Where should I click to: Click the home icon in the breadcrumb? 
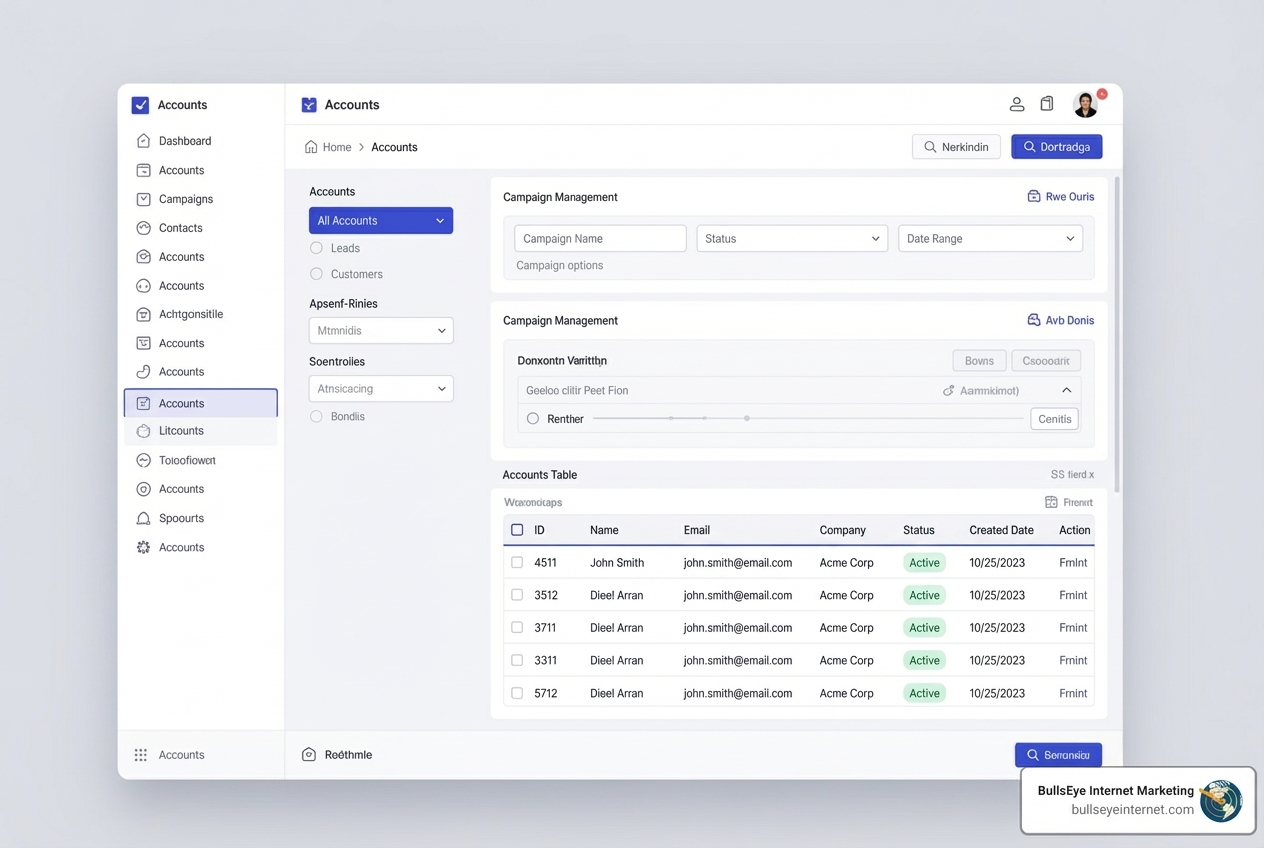310,146
